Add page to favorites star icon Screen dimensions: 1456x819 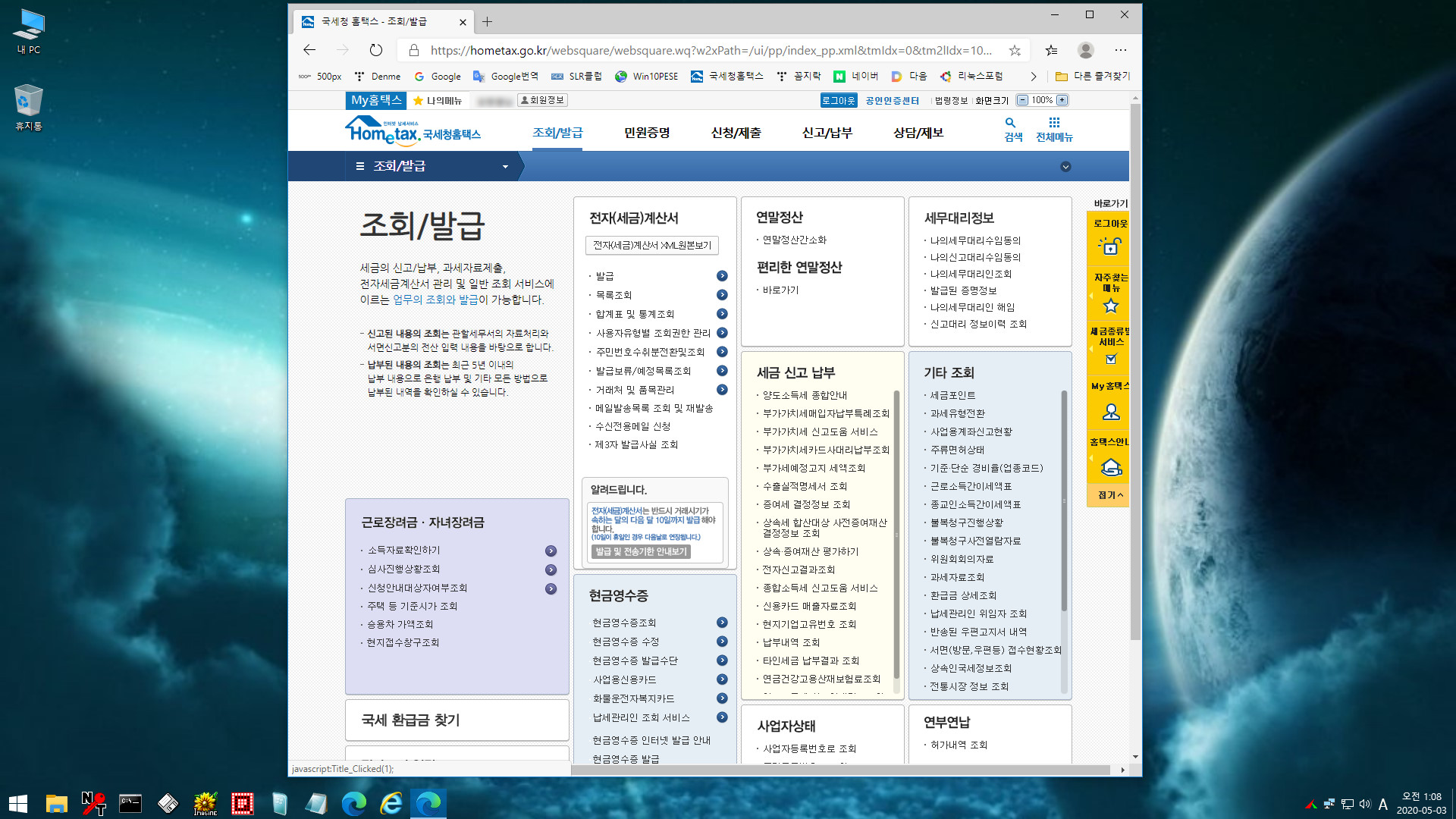1015,50
